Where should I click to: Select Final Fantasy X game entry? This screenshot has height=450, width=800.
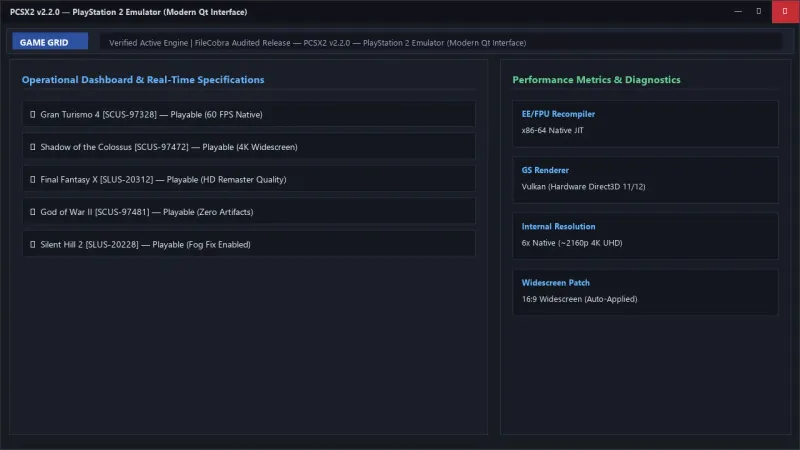click(x=249, y=180)
